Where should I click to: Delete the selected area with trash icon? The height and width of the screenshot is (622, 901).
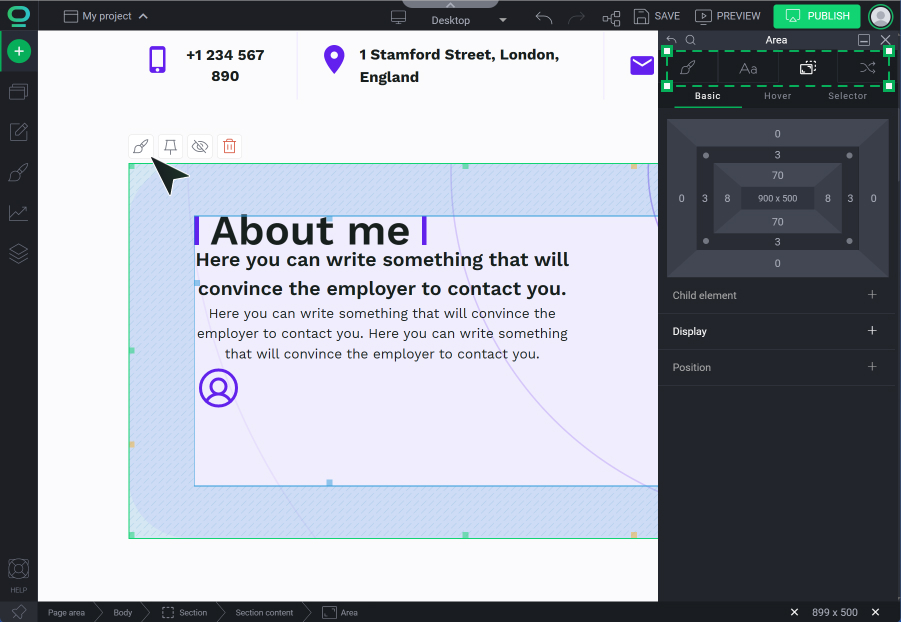229,146
